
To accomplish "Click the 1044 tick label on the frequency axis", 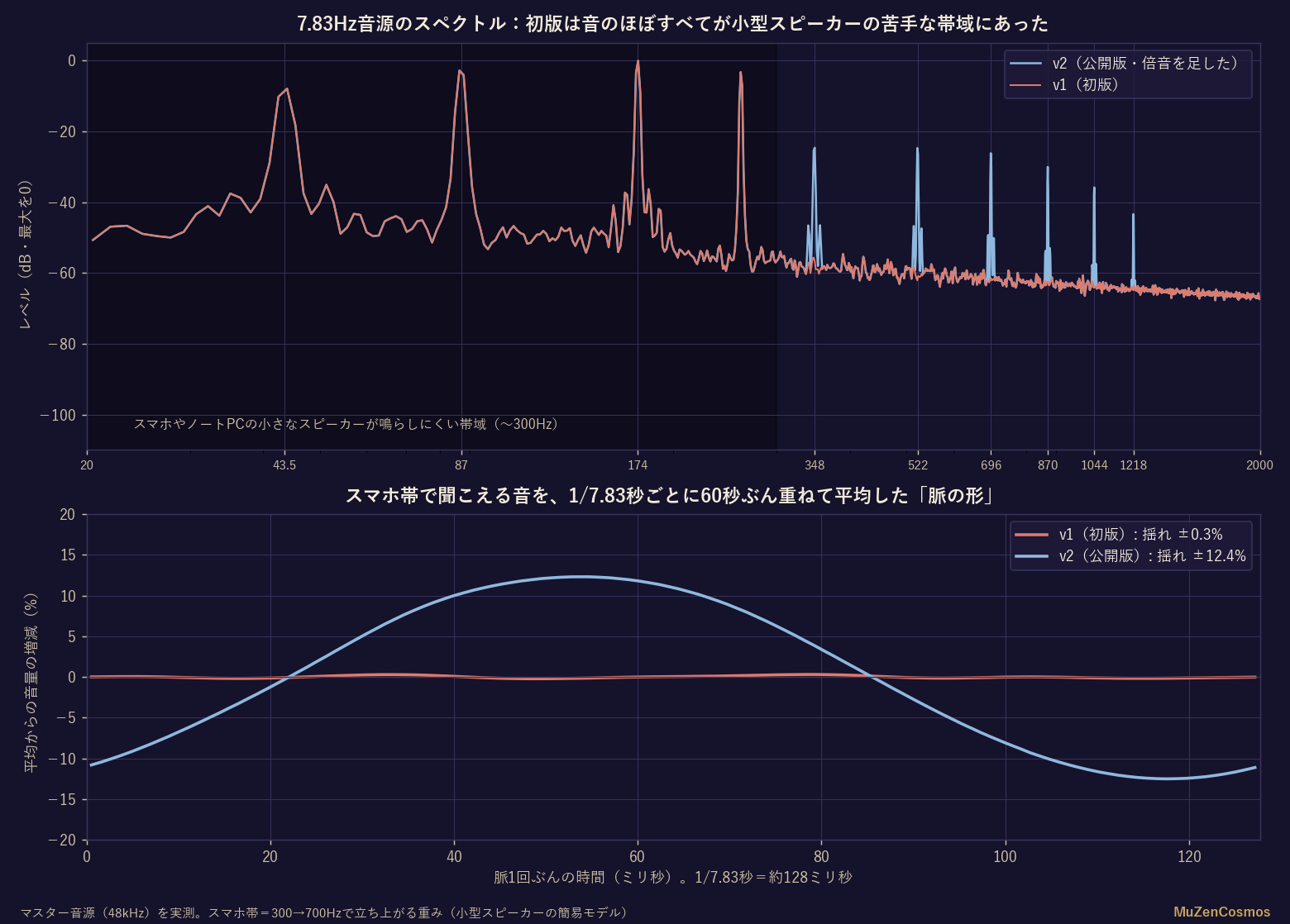I will 1094,465.
